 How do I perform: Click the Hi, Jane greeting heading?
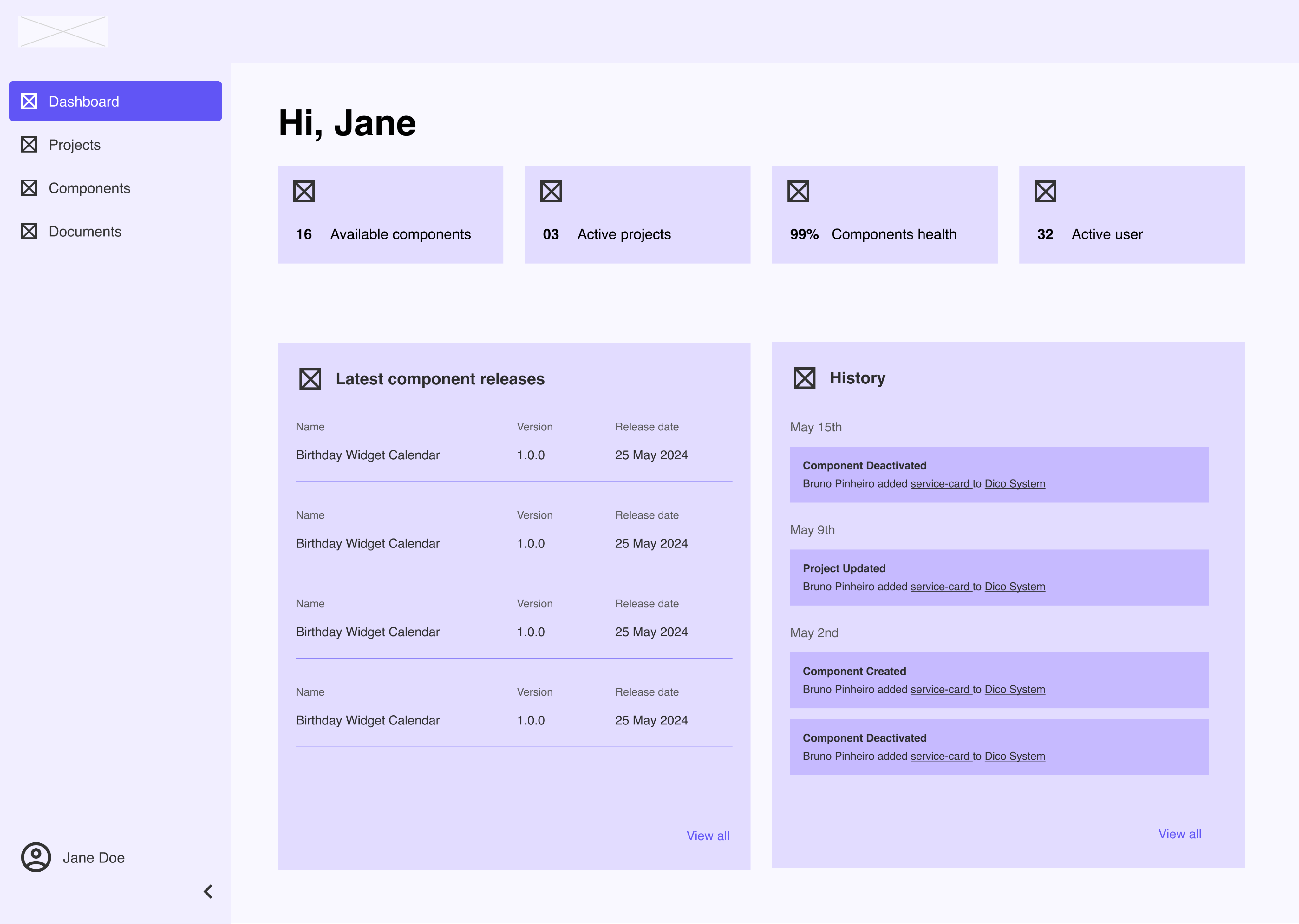tap(347, 123)
